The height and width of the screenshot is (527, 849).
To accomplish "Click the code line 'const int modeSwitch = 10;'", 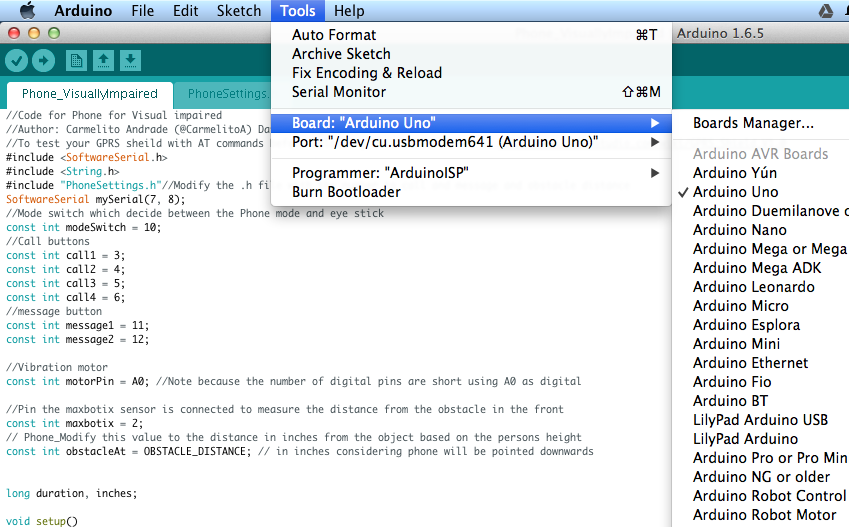I will [x=83, y=227].
